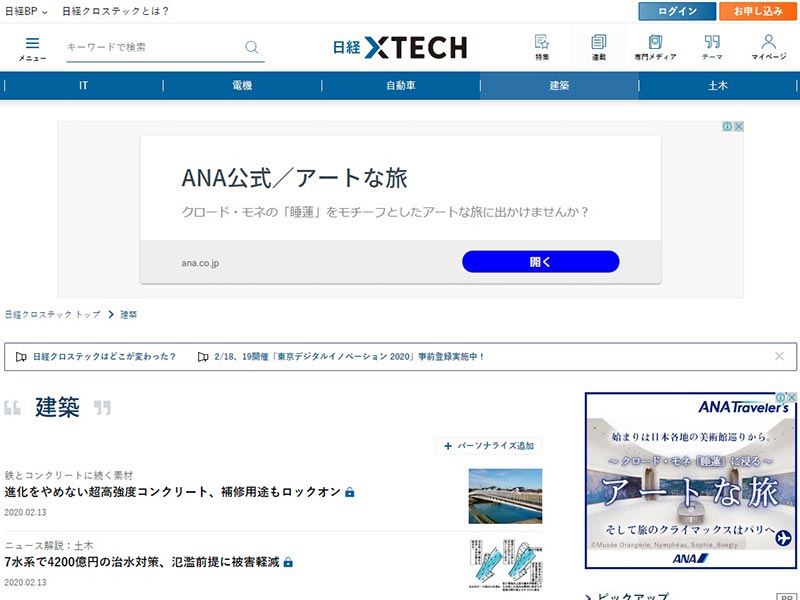Select the IT navigation tab
Screen dimensions: 800x600
(x=83, y=86)
